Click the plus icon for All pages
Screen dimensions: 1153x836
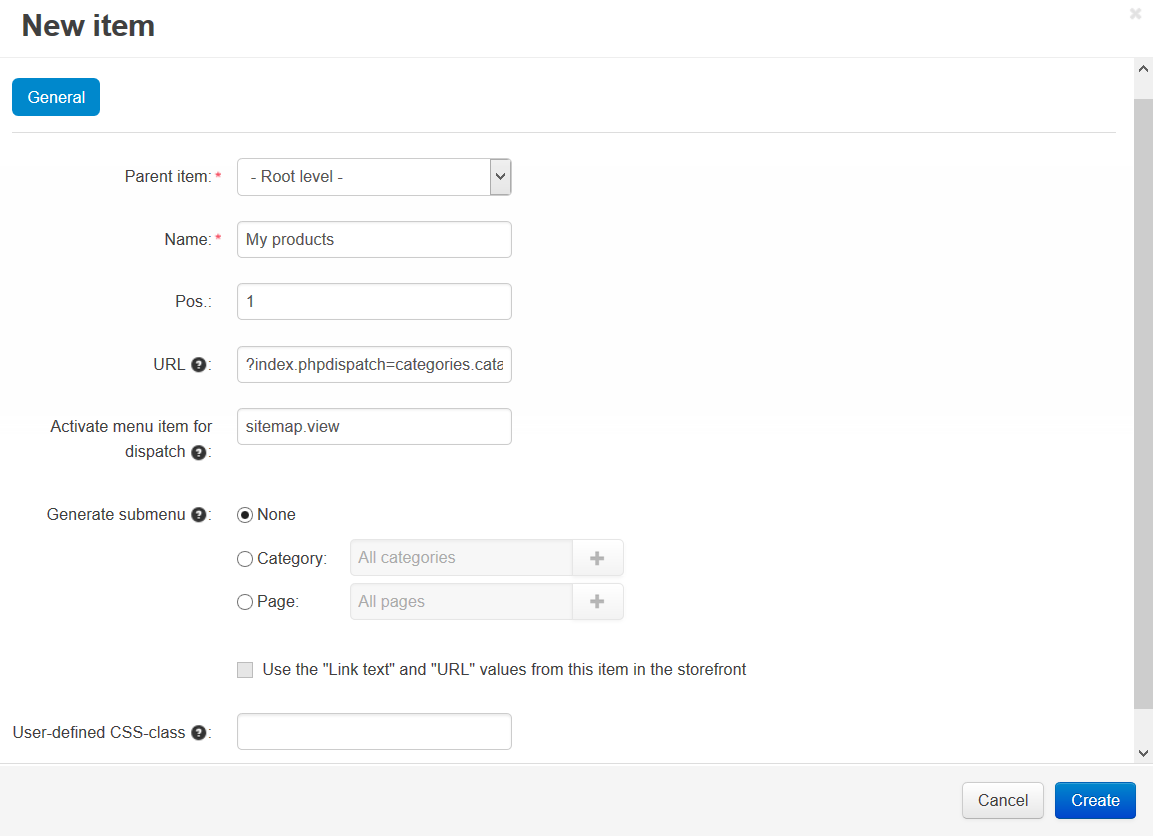click(x=597, y=601)
